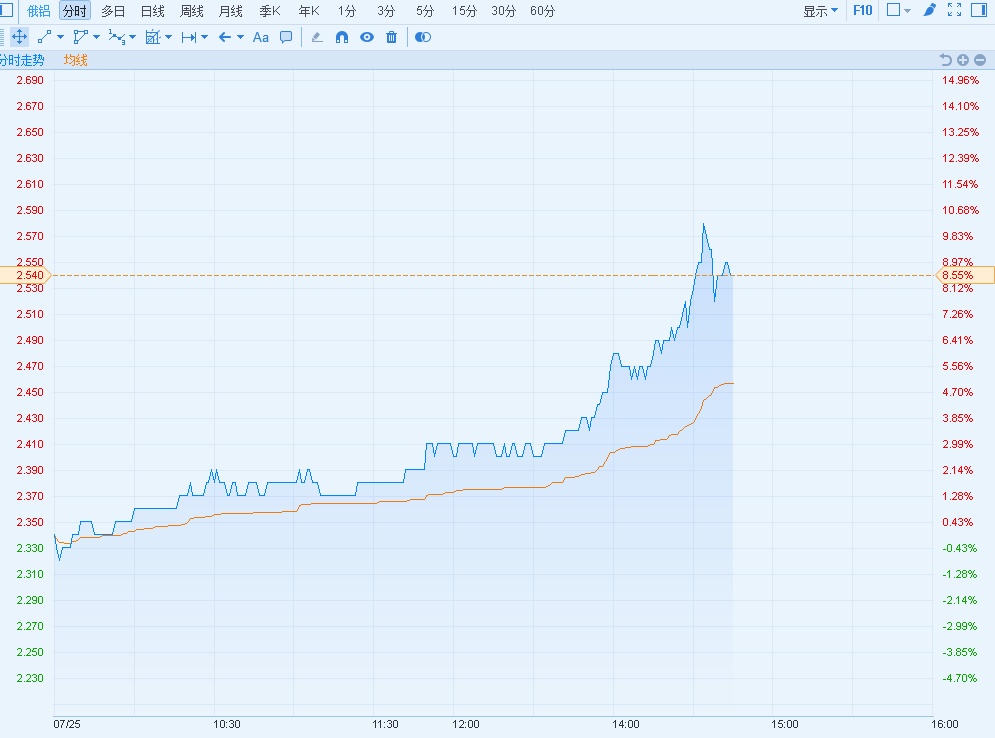Click the F10 company info button
995x738 pixels.
pos(862,11)
